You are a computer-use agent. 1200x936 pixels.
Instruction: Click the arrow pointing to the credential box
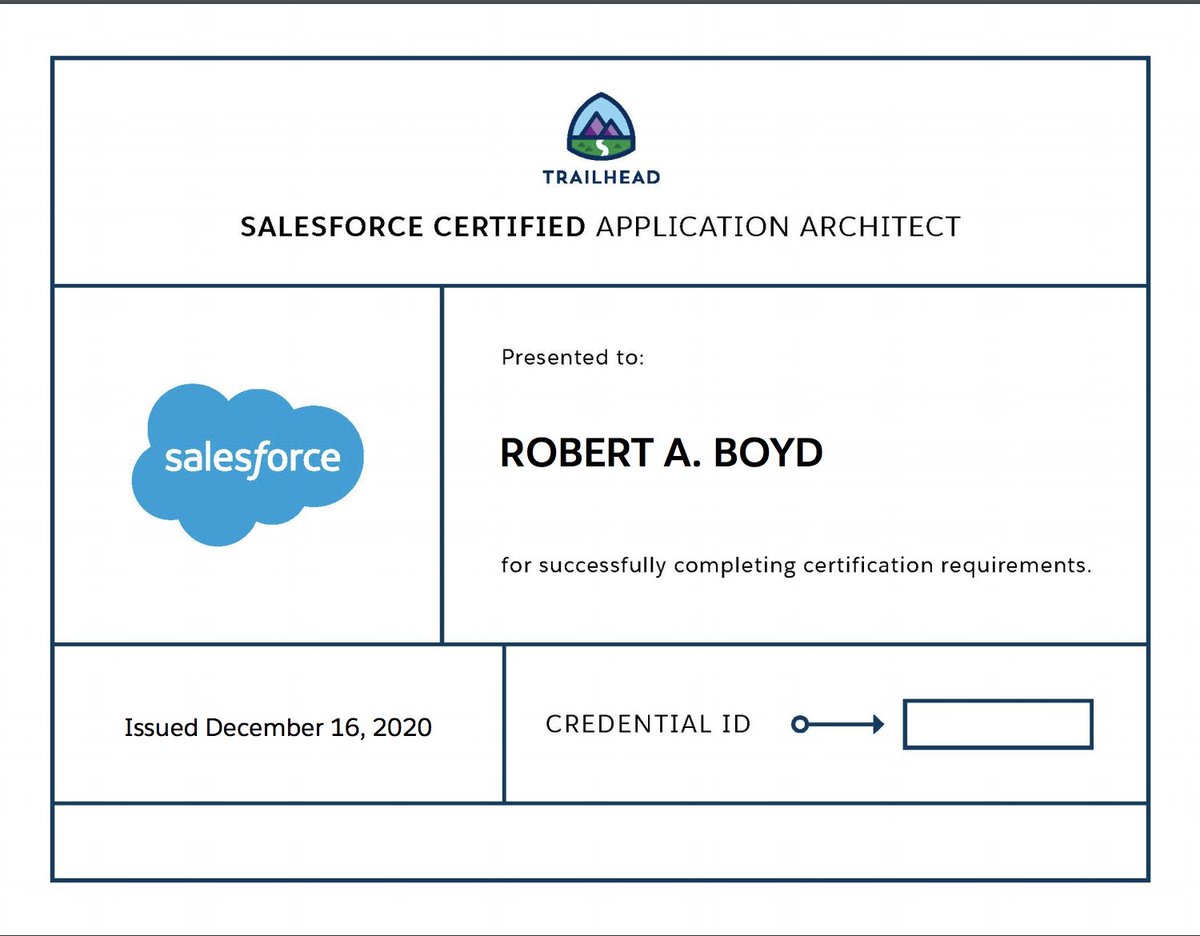850,723
